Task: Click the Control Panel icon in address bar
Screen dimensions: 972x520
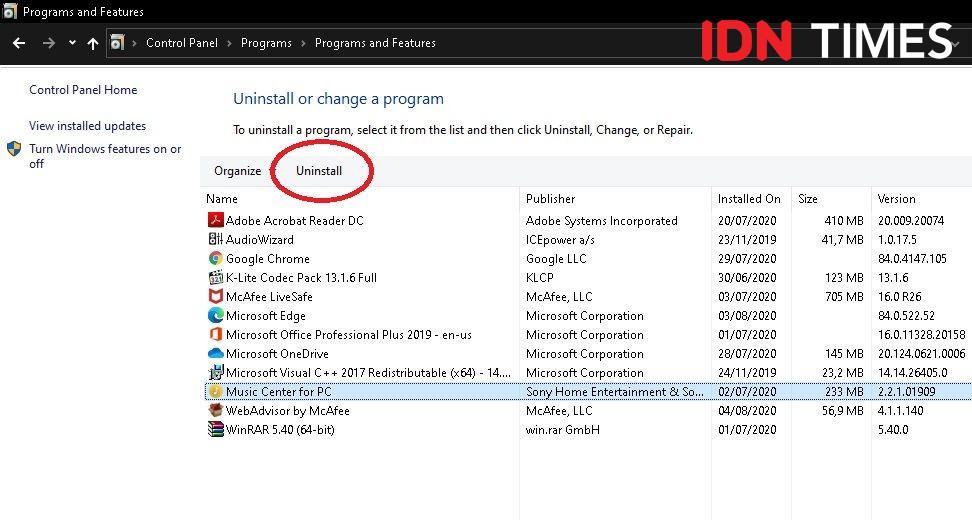Action: (117, 42)
